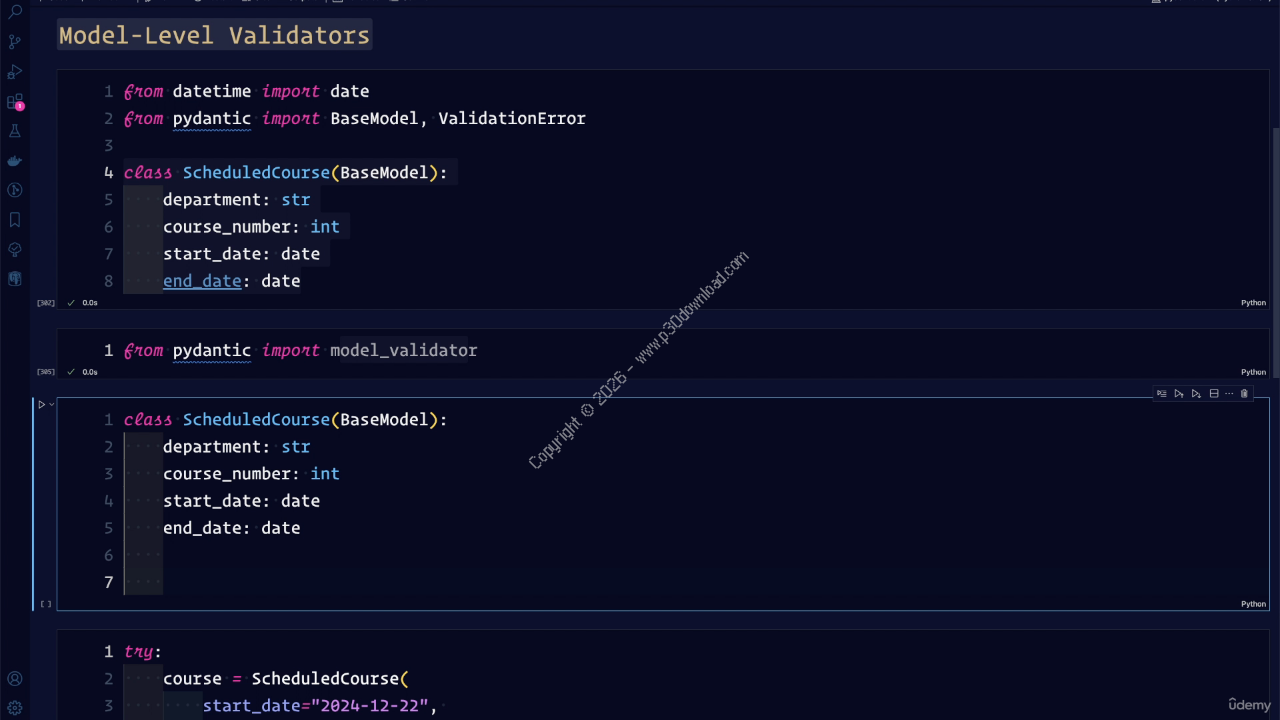Screen dimensions: 1280x720
Task: Open the Run and Debug view
Action: pyautogui.click(x=15, y=72)
